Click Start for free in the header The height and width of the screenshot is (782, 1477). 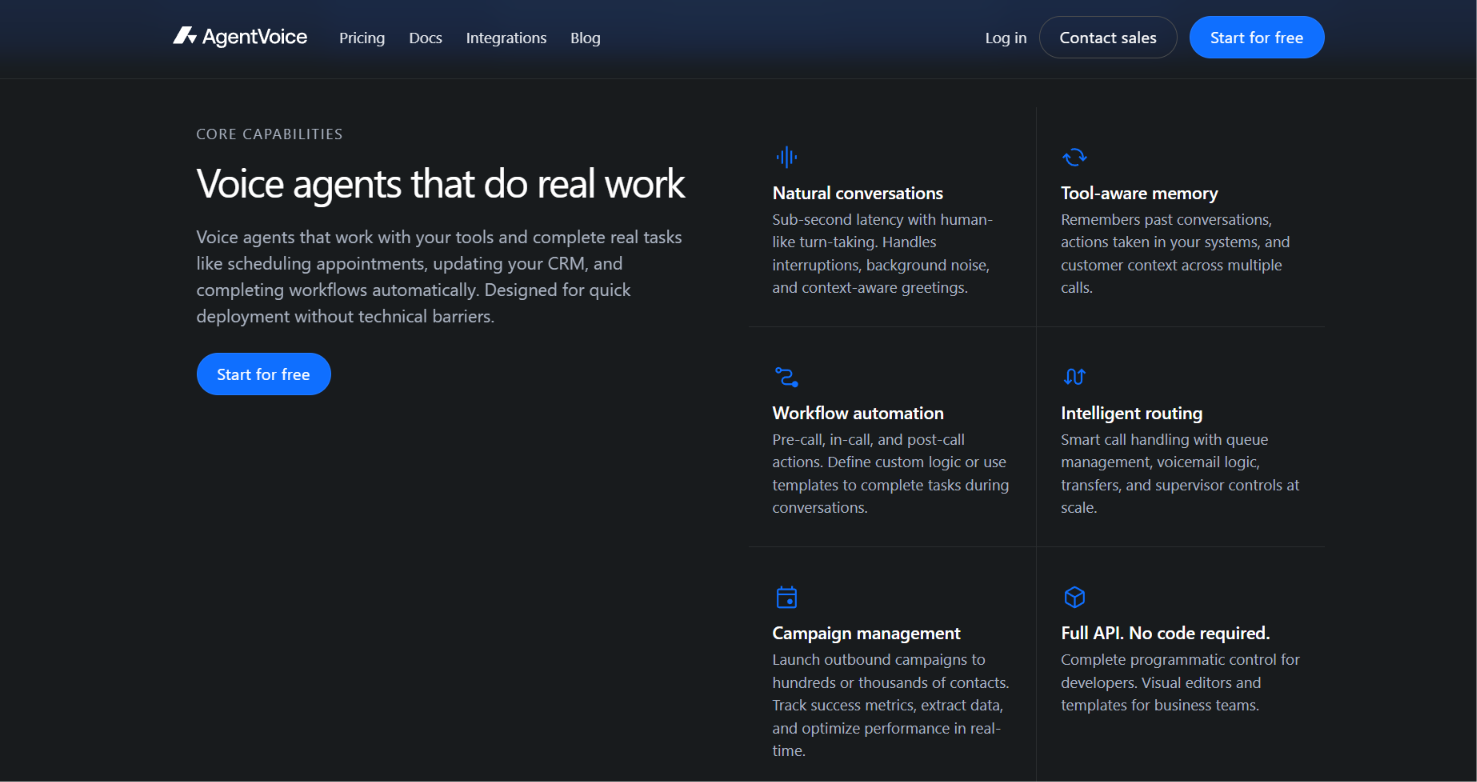point(1257,37)
